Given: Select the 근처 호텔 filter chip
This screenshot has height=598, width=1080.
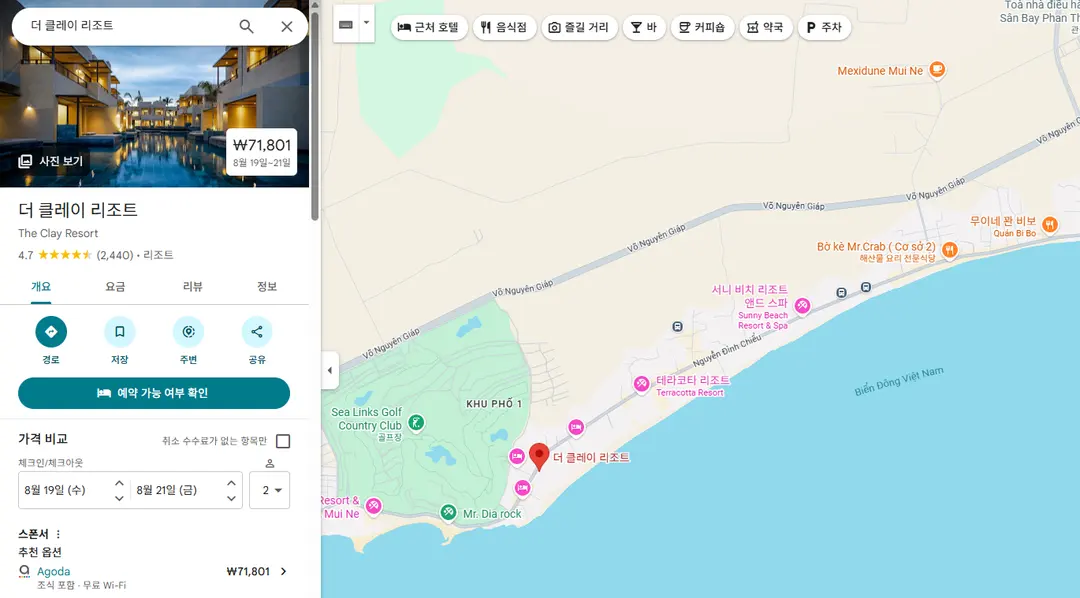Looking at the screenshot, I should 429,27.
